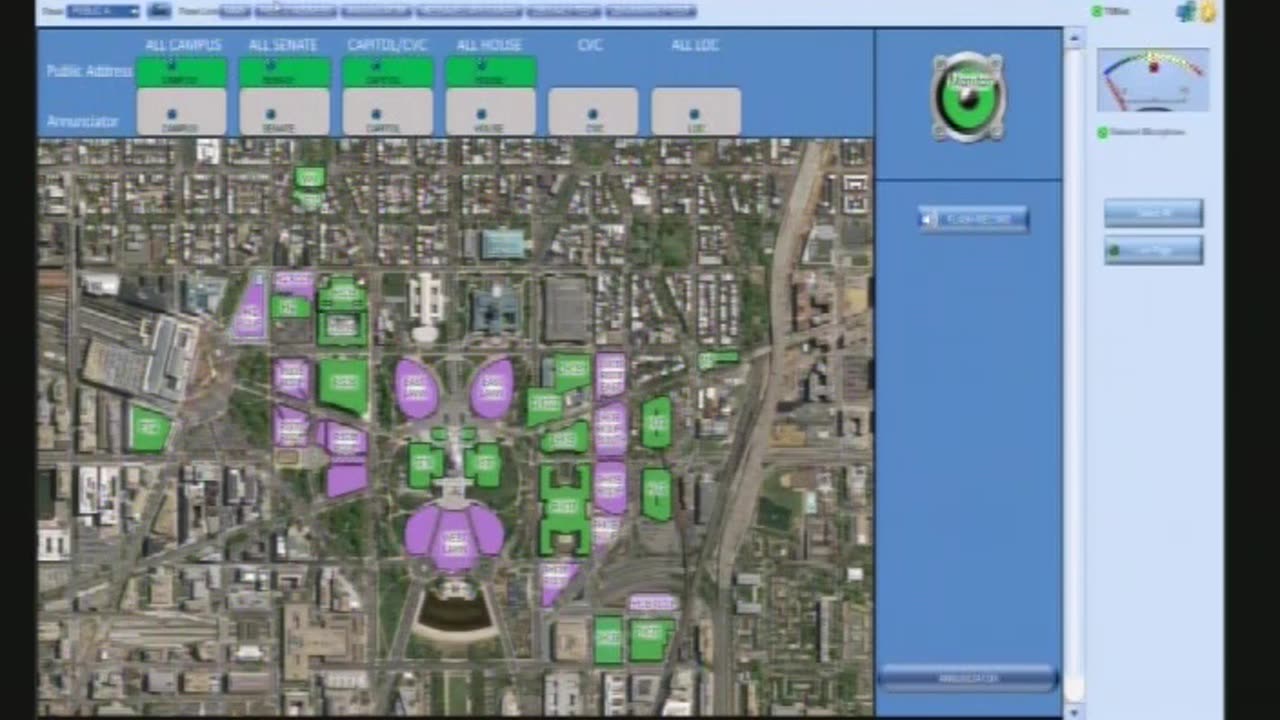Select the SENATE Annunciator button

[x=284, y=112]
